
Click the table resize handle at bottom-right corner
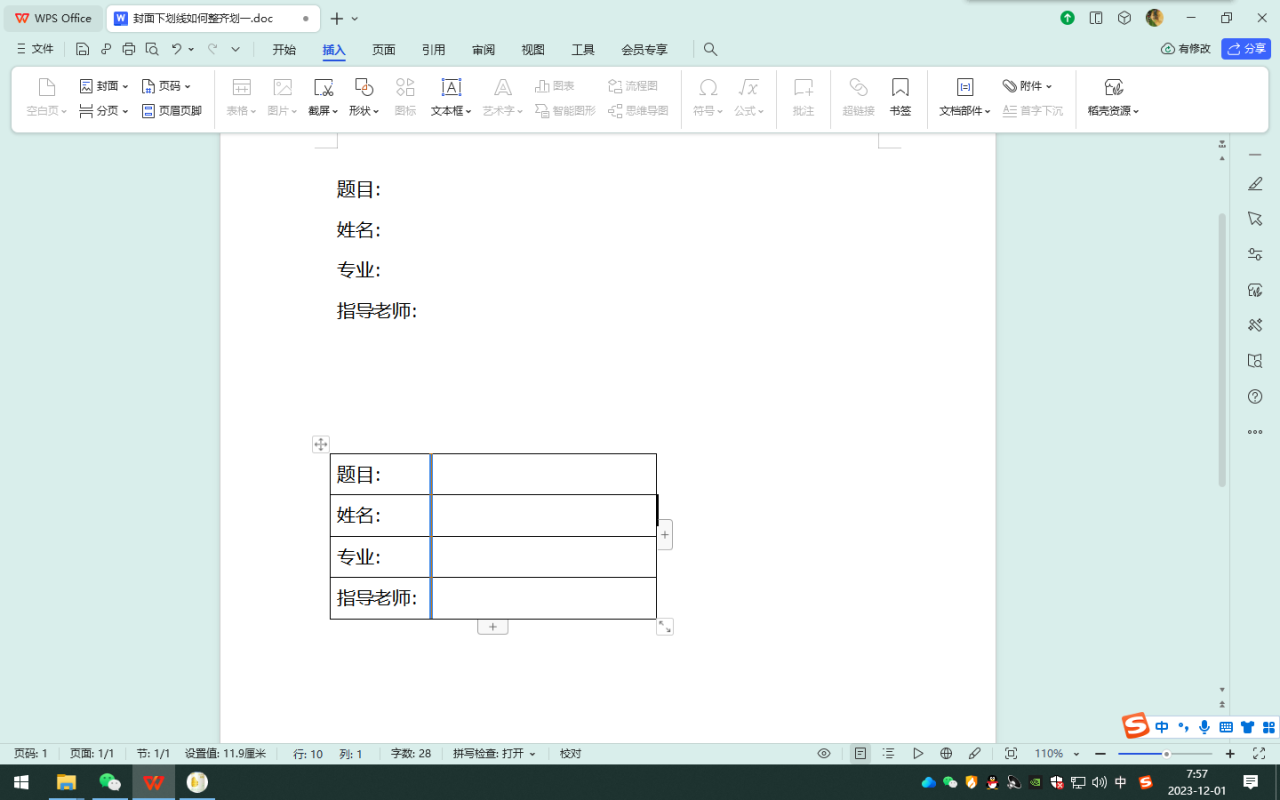tap(665, 627)
